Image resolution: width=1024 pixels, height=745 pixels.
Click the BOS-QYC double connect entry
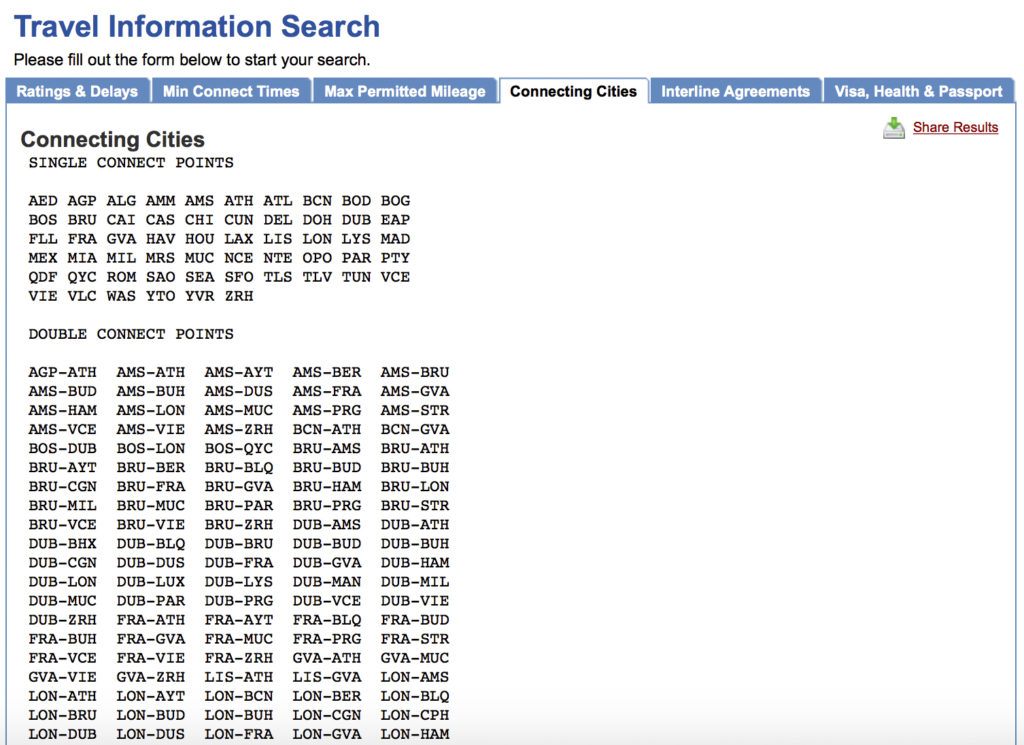[238, 448]
